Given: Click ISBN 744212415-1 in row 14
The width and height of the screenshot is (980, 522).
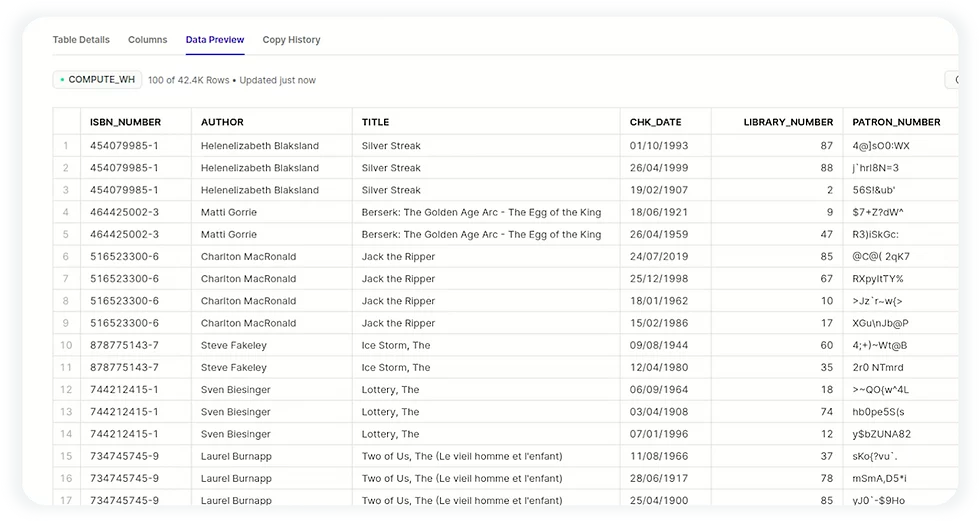Looking at the screenshot, I should coord(124,434).
